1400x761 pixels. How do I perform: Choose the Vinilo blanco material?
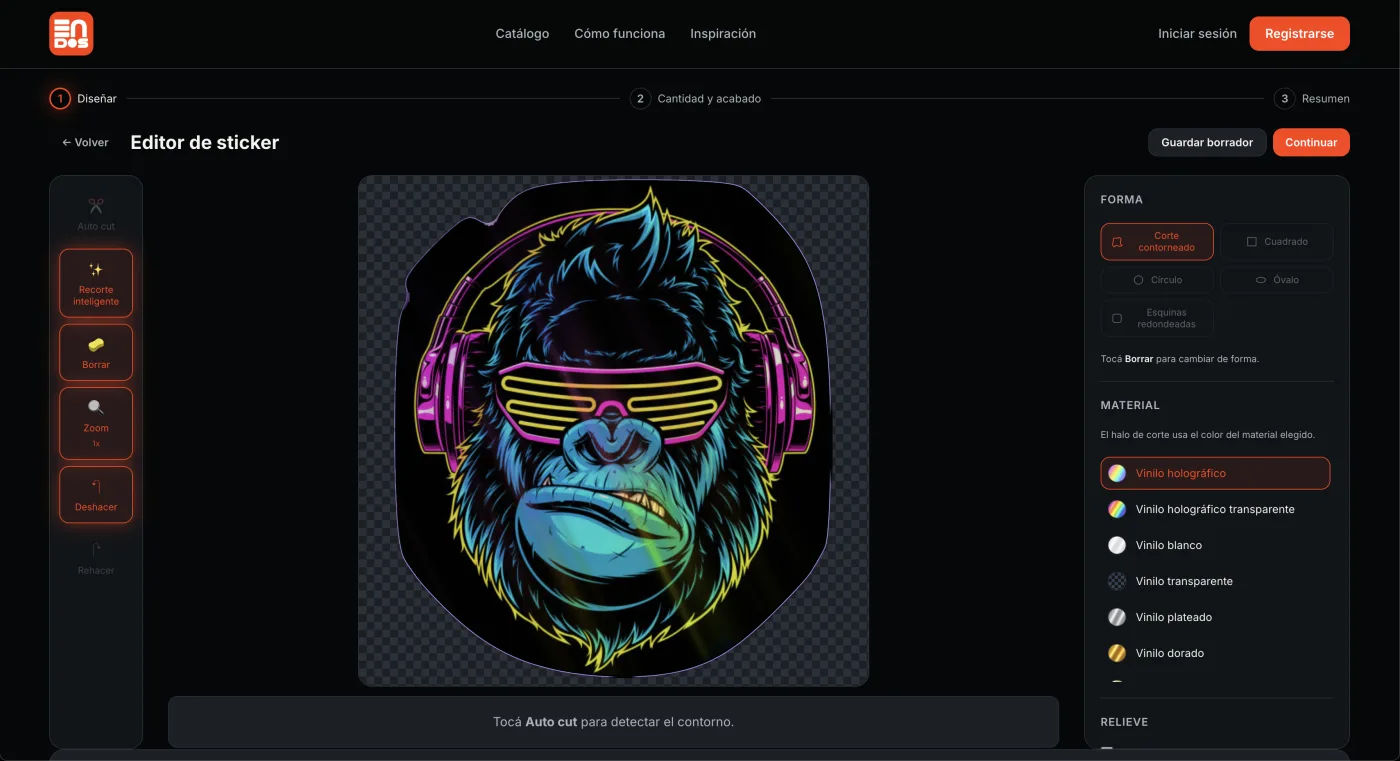pos(1215,545)
